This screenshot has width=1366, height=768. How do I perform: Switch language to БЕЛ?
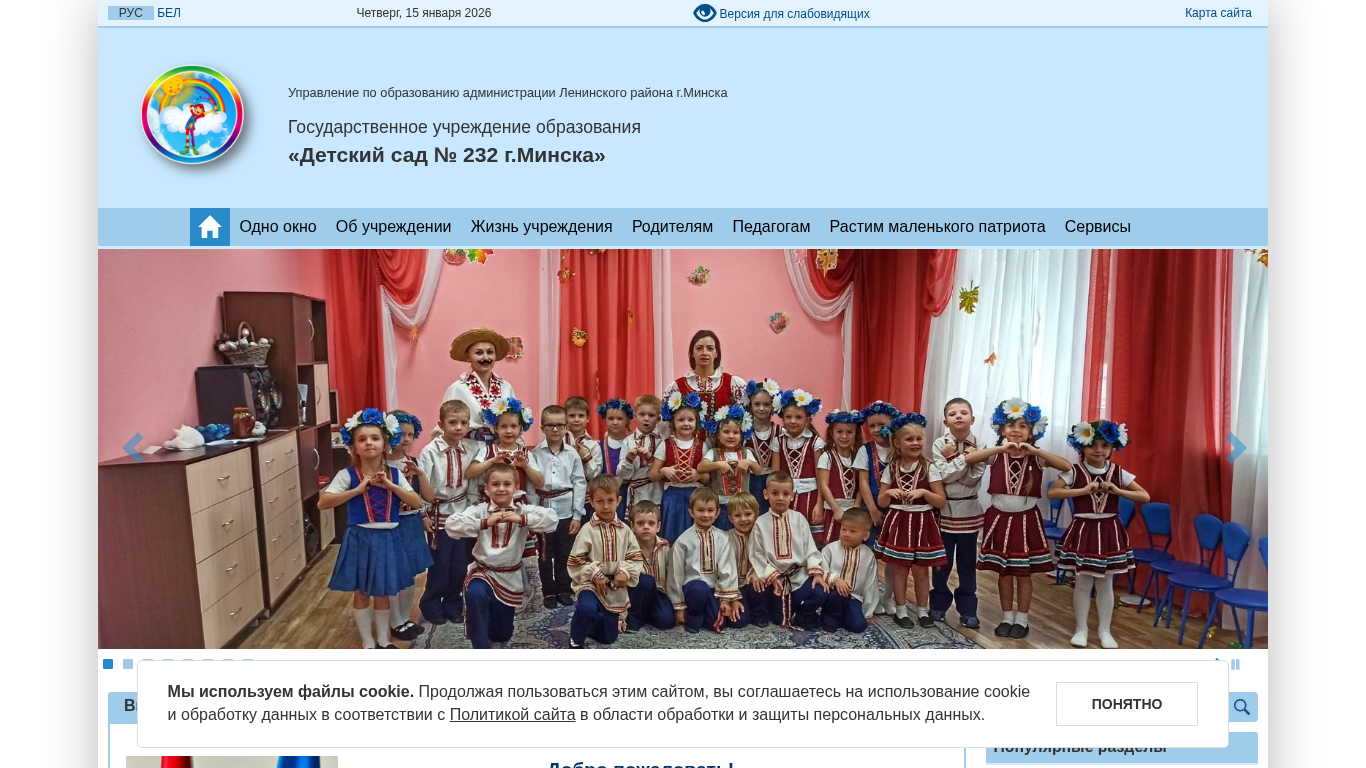tap(169, 13)
